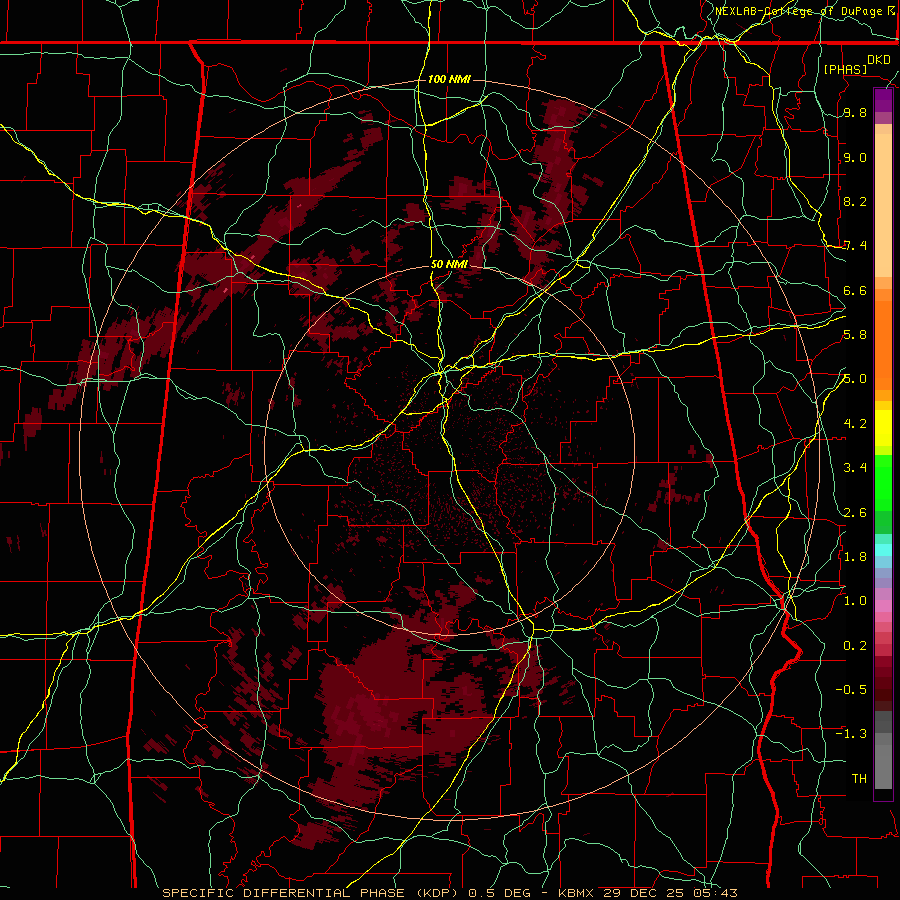Click the 5.8 value on the color scale
Screen dimensions: 900x900
[x=855, y=335]
